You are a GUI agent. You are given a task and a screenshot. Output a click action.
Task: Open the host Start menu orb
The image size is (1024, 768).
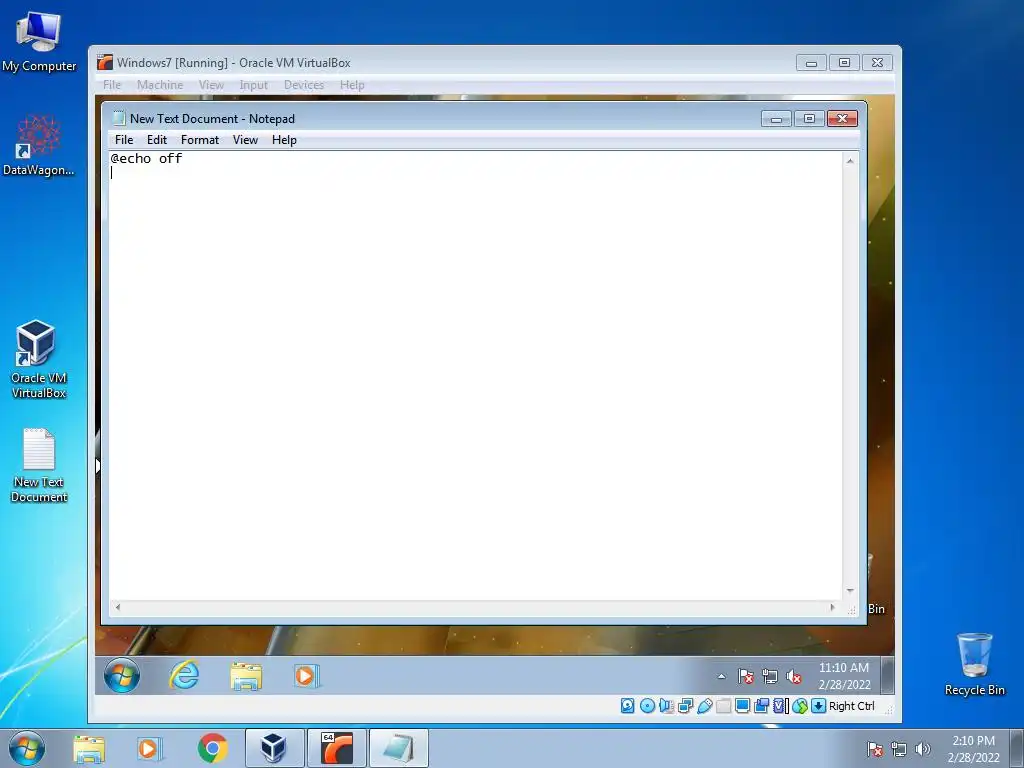[x=27, y=748]
